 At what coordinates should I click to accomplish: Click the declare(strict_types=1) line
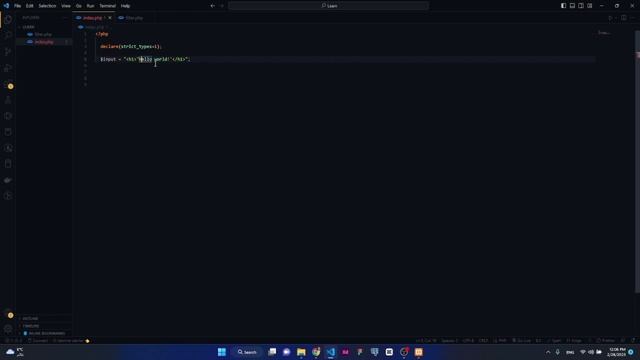point(131,47)
